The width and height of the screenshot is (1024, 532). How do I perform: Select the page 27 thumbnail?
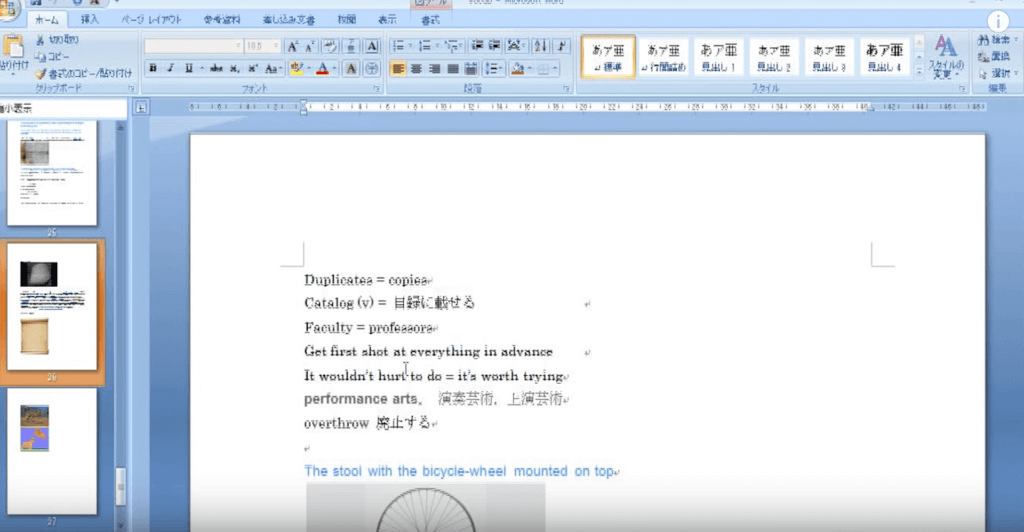tap(52, 448)
